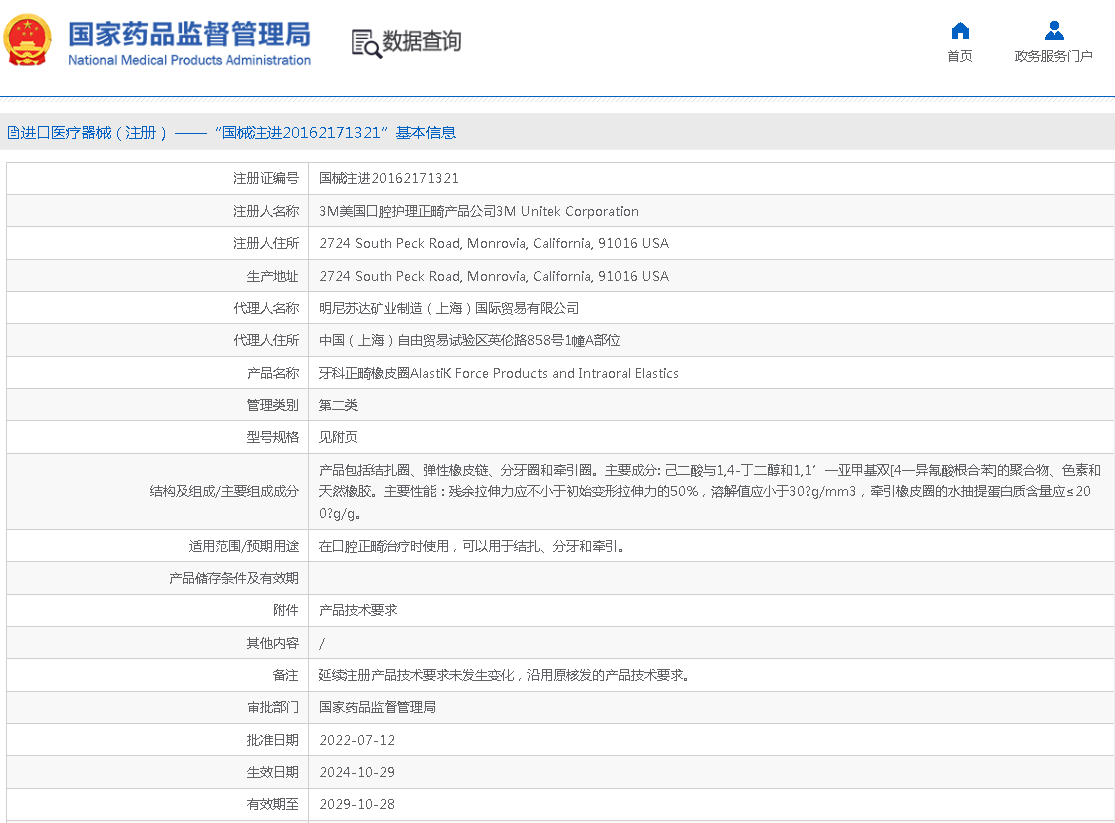Select the 适用范围/预期用途 label
The width and height of the screenshot is (1115, 823).
tap(243, 546)
